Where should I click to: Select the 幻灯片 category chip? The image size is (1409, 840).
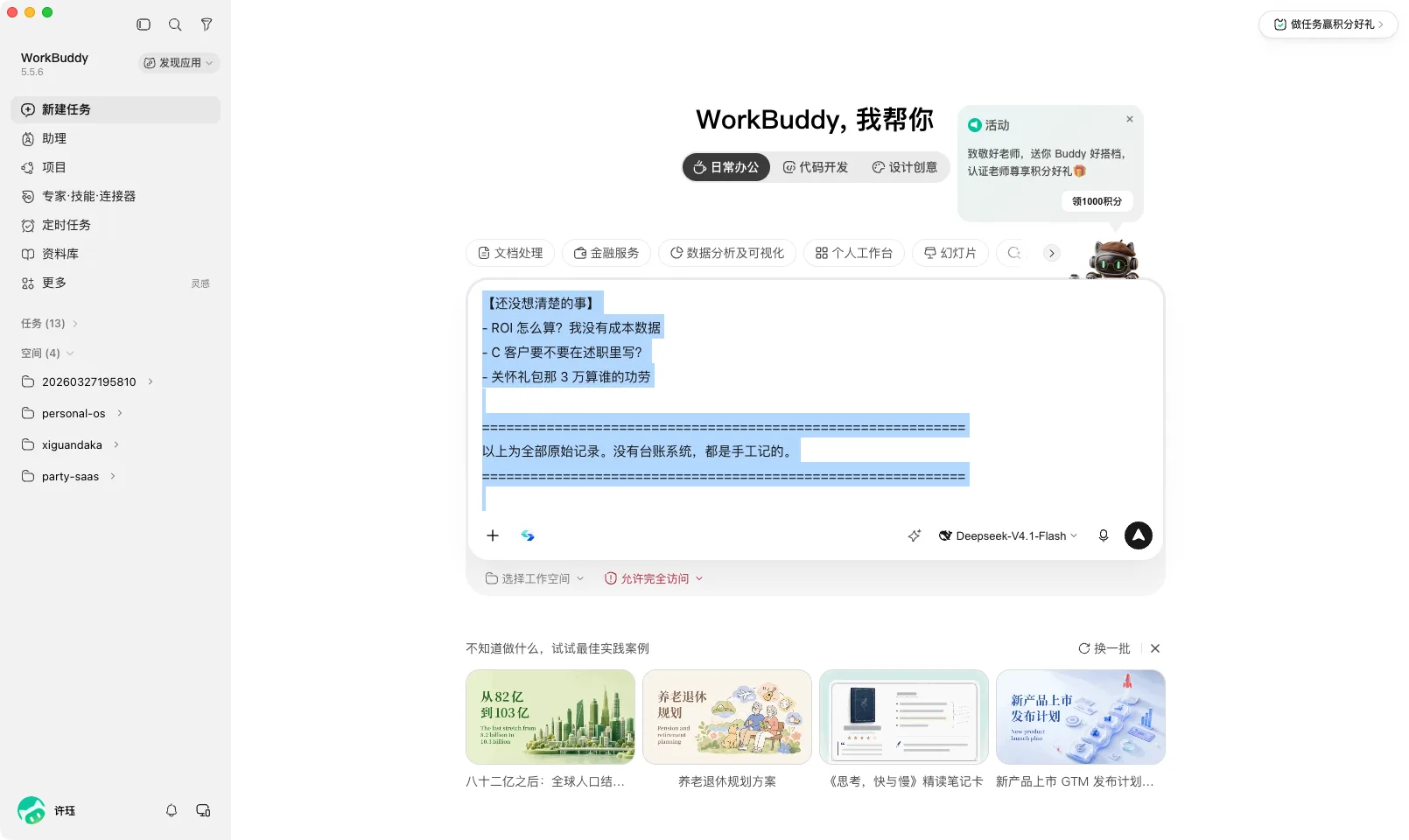pos(950,253)
